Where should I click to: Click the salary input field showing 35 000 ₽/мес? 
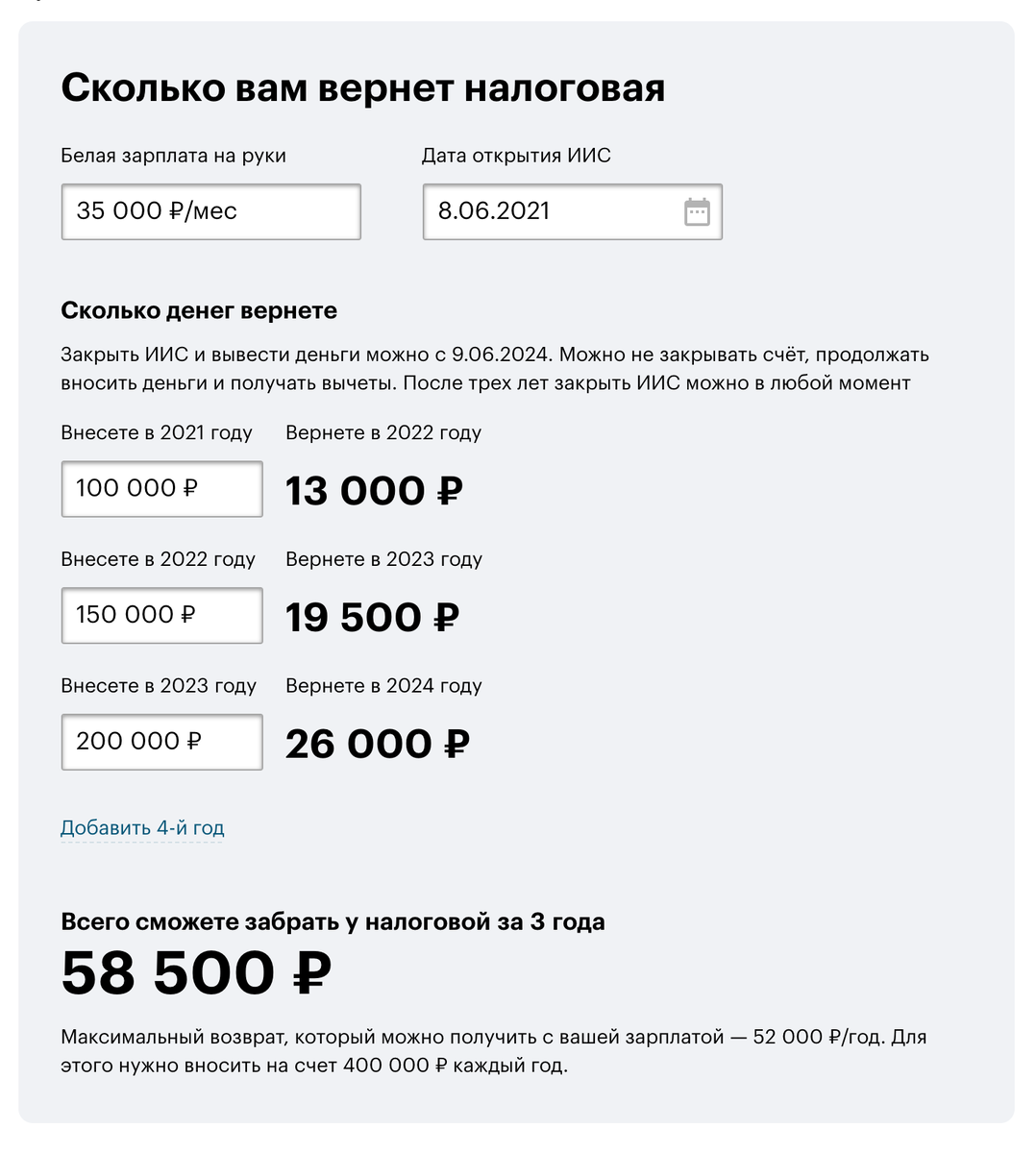(x=210, y=211)
